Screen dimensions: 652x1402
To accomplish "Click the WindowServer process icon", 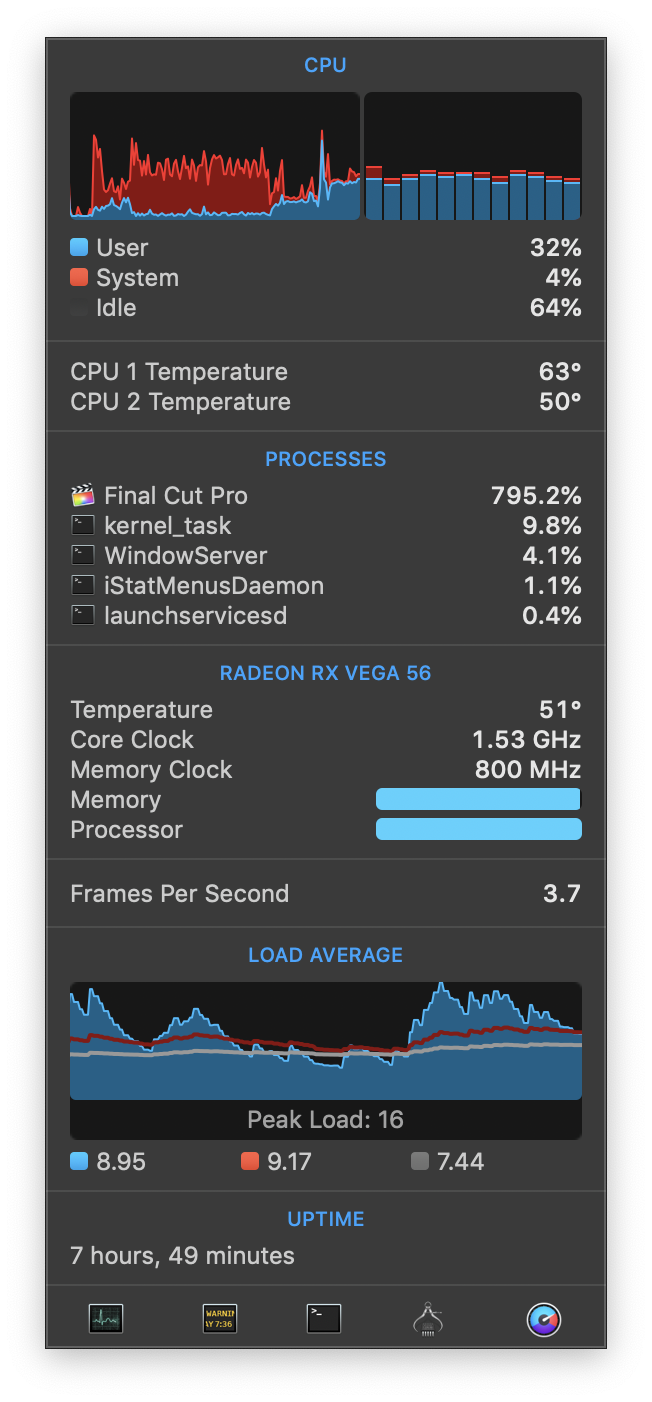I will (x=83, y=556).
